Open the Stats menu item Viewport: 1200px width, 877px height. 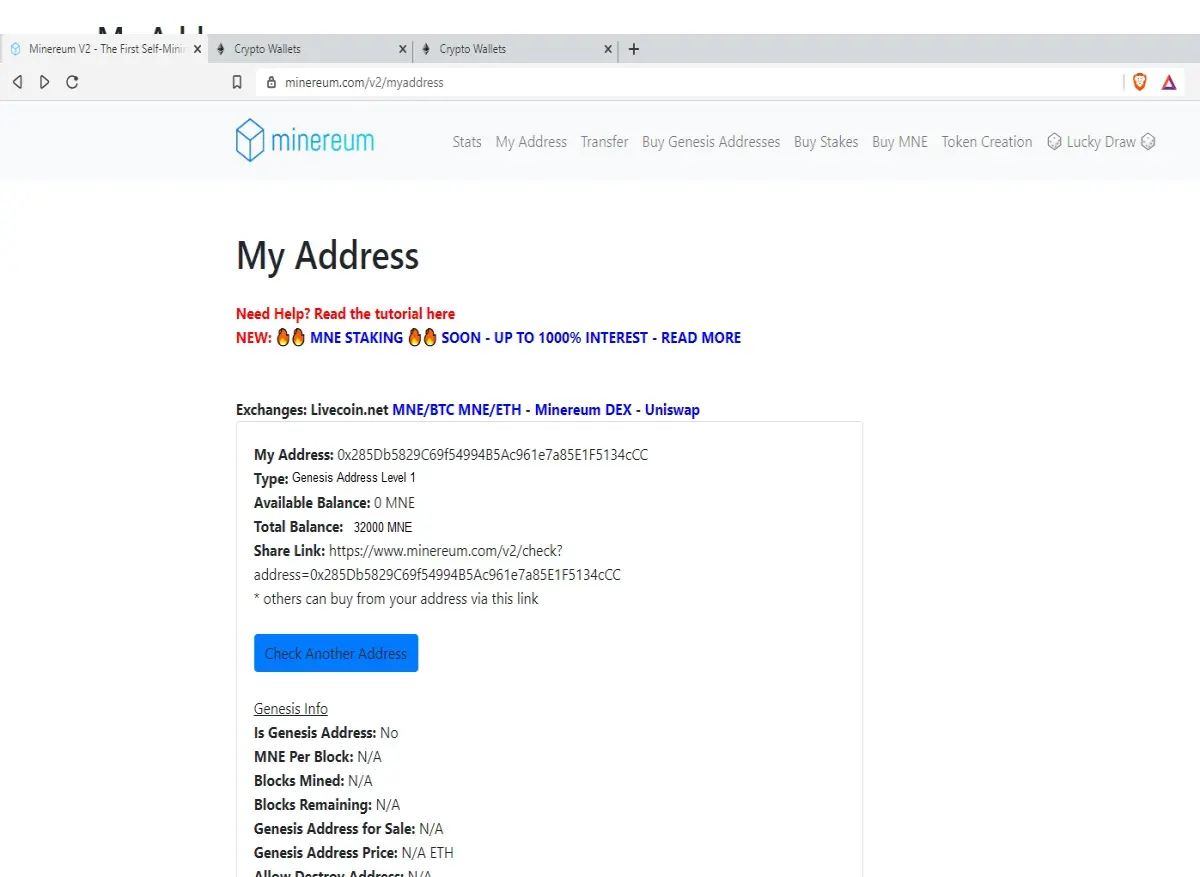pyautogui.click(x=467, y=142)
